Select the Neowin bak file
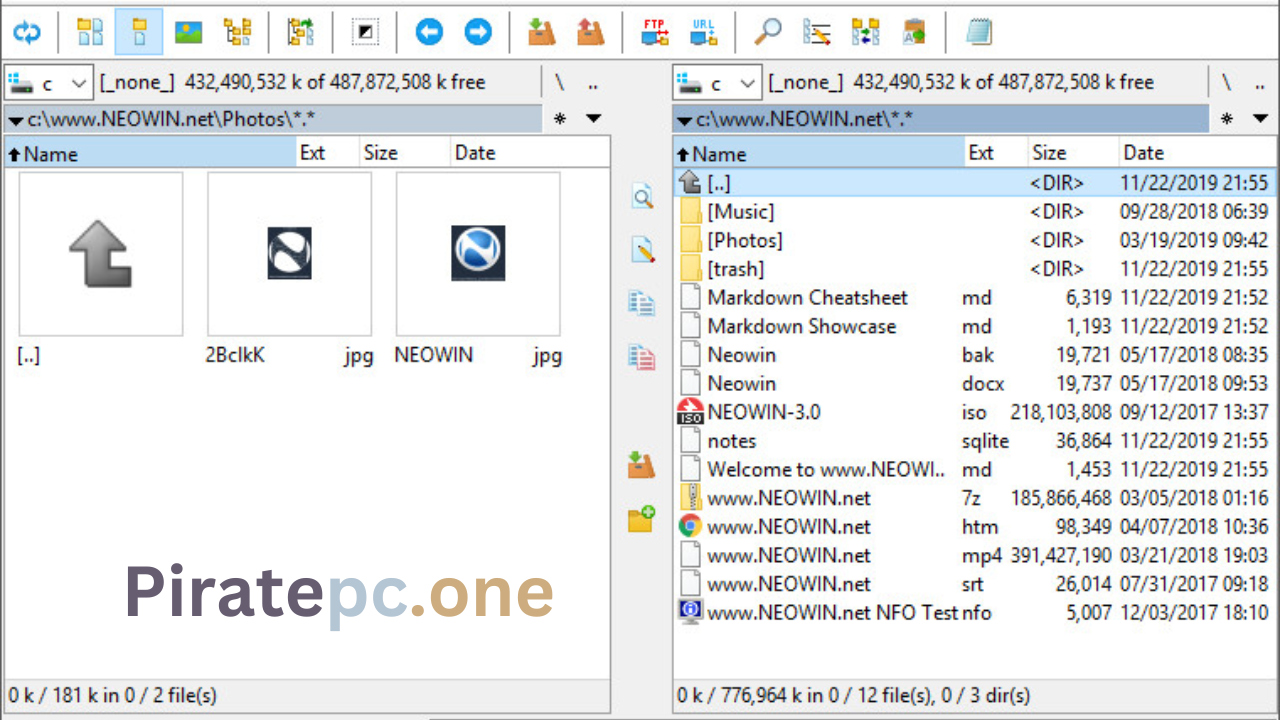The image size is (1280, 720). tap(975, 355)
